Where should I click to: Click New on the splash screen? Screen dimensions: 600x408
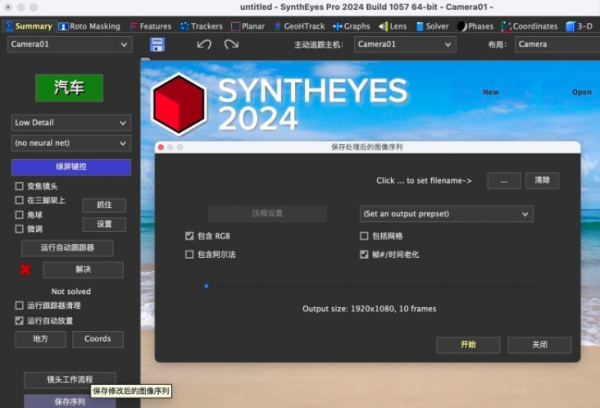(491, 92)
